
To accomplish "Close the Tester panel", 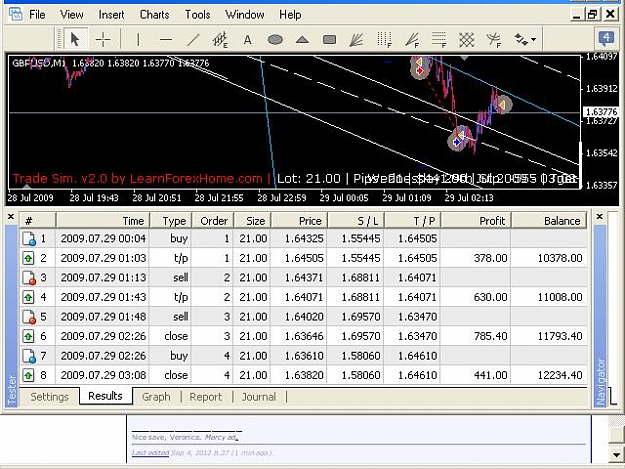I will [11, 216].
